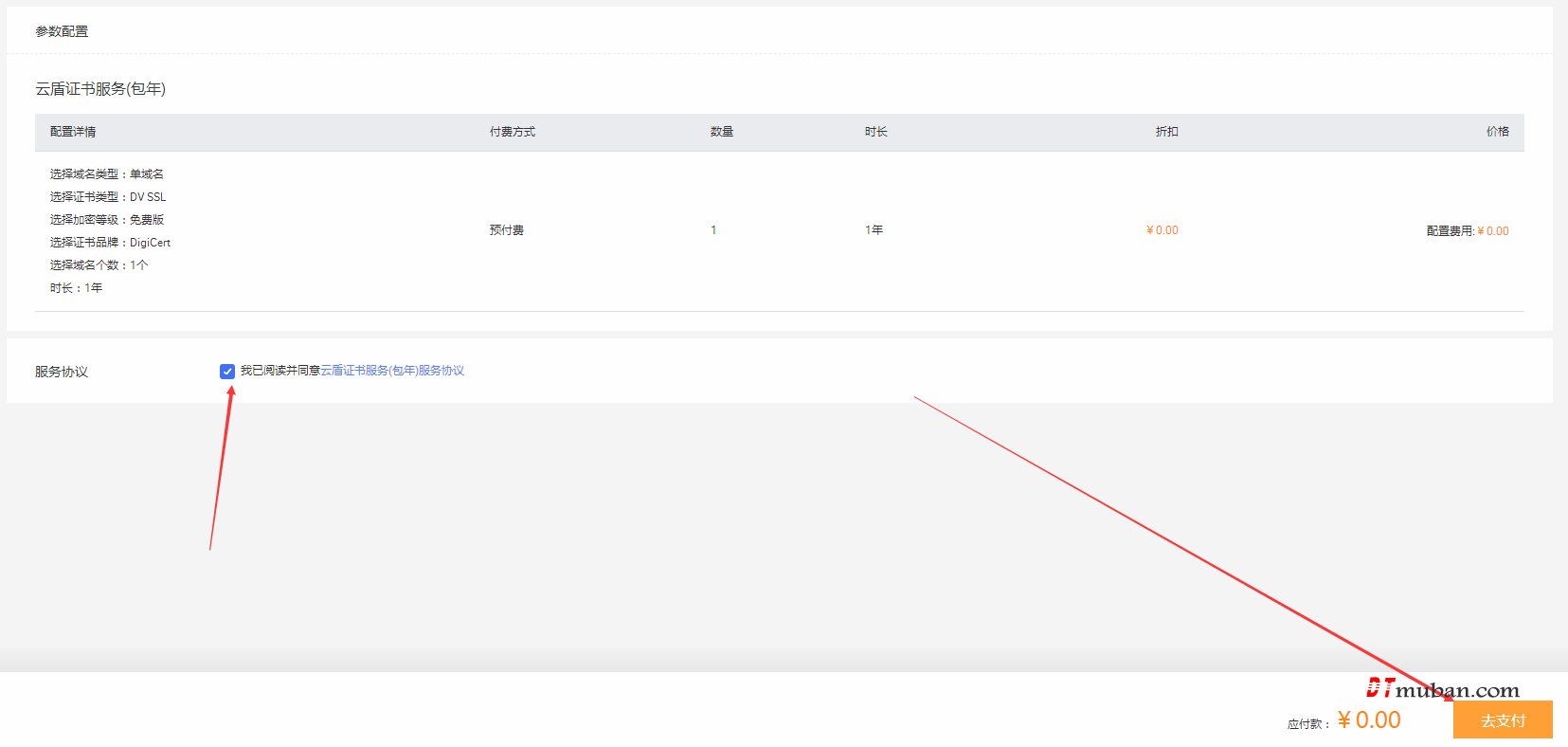Click the 折扣 column header
This screenshot has width=1568, height=747.
click(1167, 132)
